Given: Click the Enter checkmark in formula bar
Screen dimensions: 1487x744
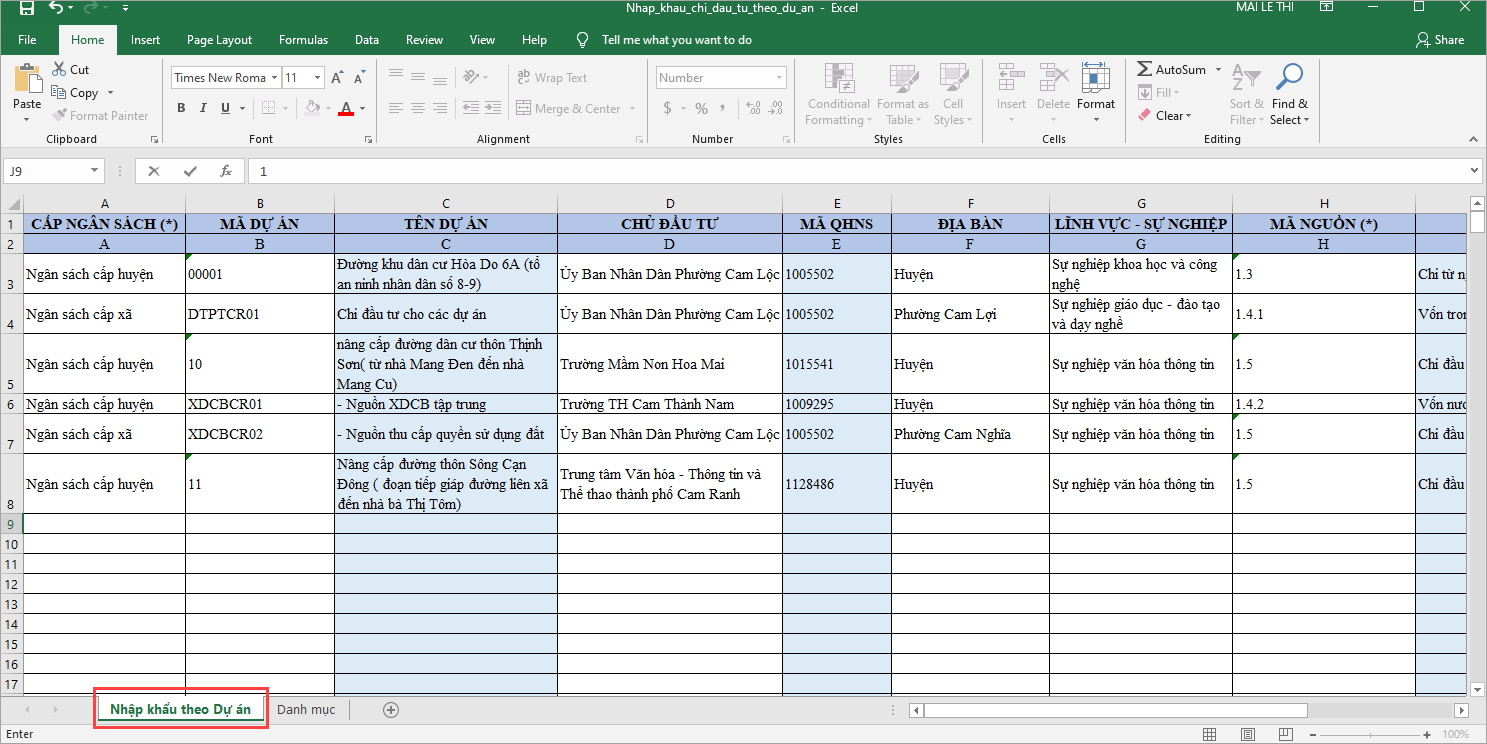Looking at the screenshot, I should (x=190, y=171).
